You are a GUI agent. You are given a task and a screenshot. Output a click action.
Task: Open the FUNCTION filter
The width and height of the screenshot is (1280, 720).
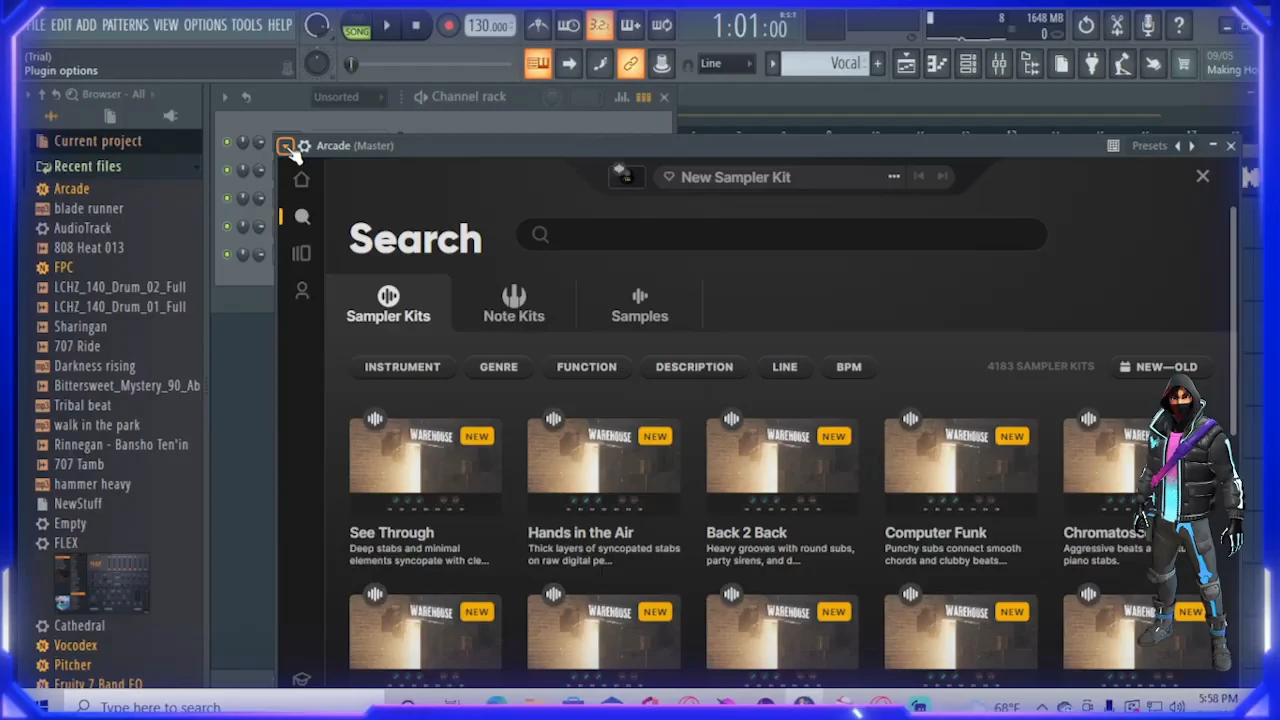587,367
